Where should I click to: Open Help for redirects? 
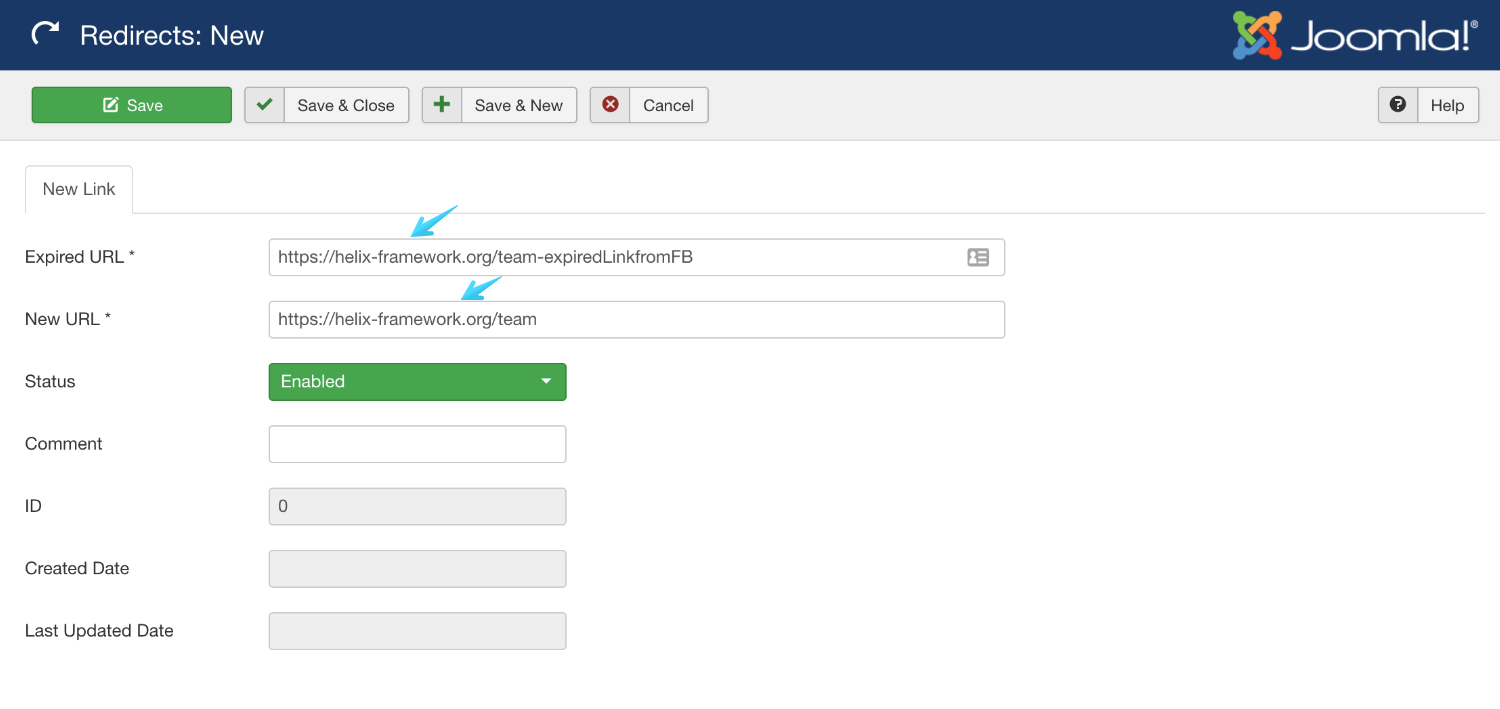(x=1428, y=105)
